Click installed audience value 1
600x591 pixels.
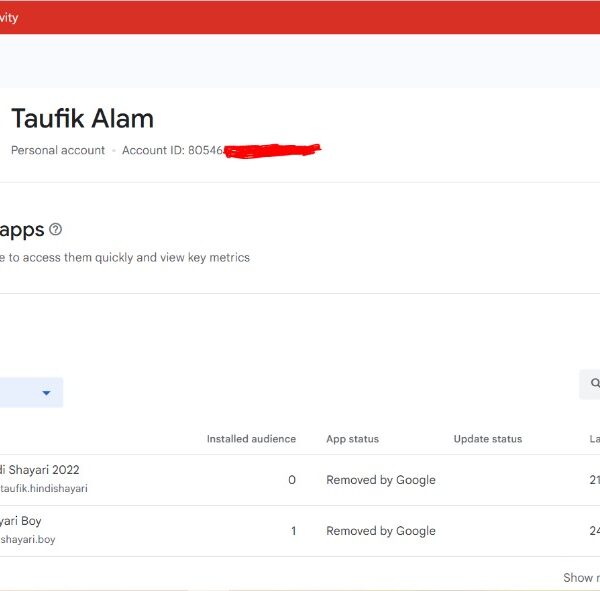[x=293, y=531]
